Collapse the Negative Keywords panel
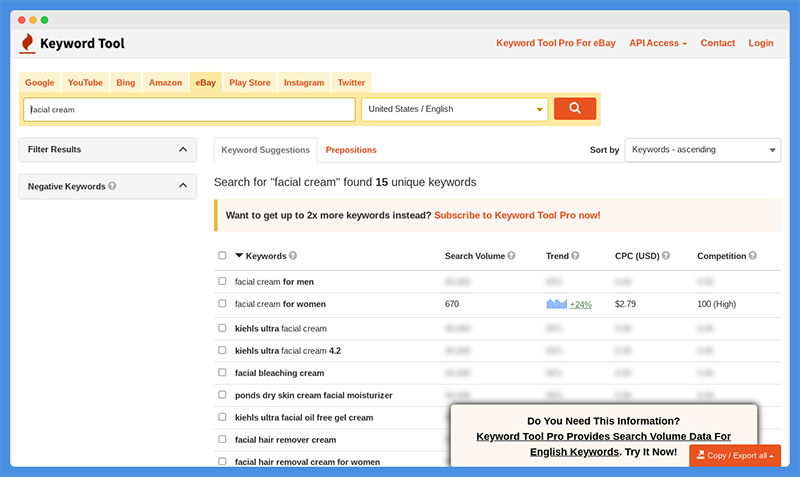 108,186
